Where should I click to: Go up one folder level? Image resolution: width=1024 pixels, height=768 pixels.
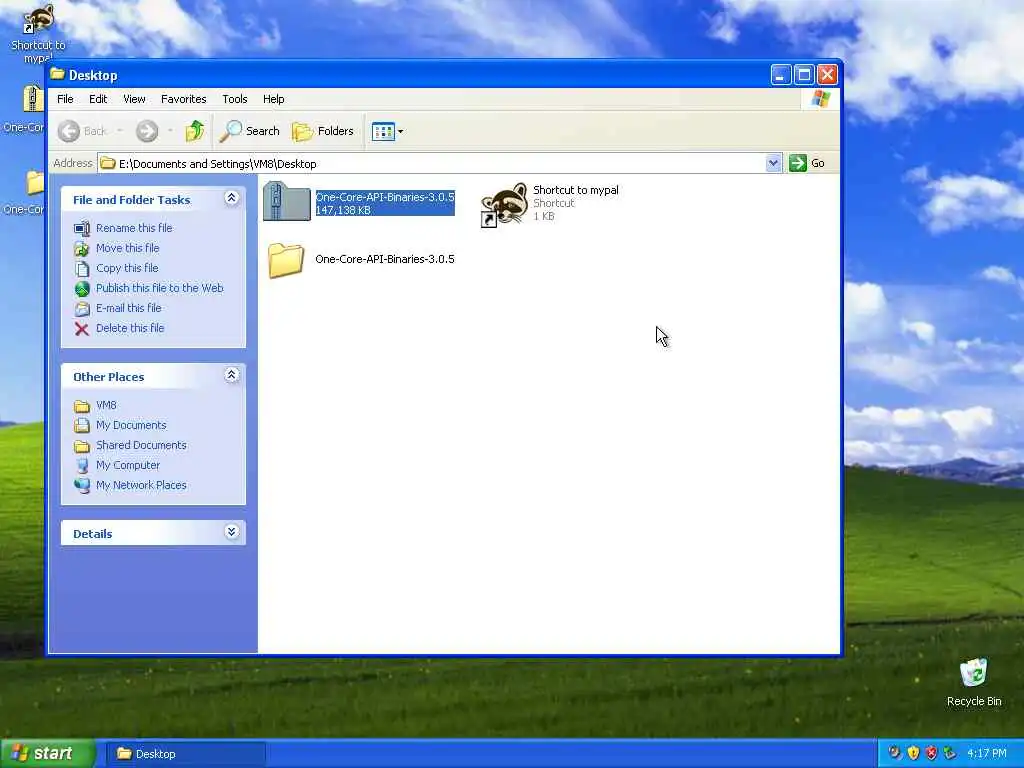tap(194, 131)
